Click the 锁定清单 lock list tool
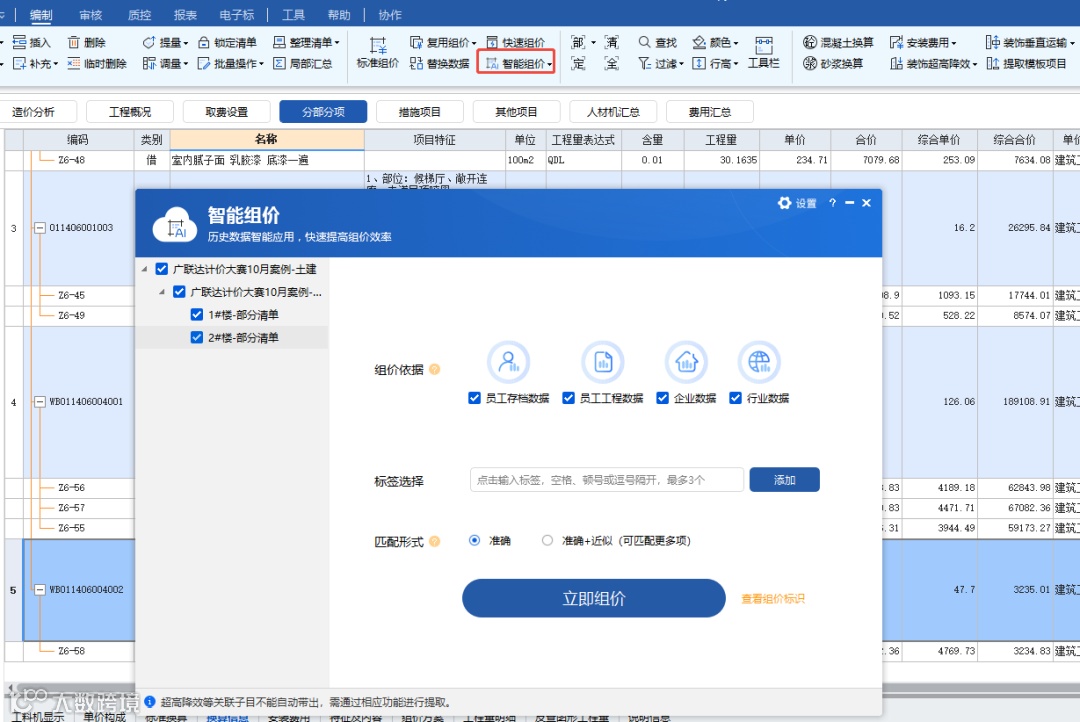This screenshot has width=1080, height=722. pos(227,43)
